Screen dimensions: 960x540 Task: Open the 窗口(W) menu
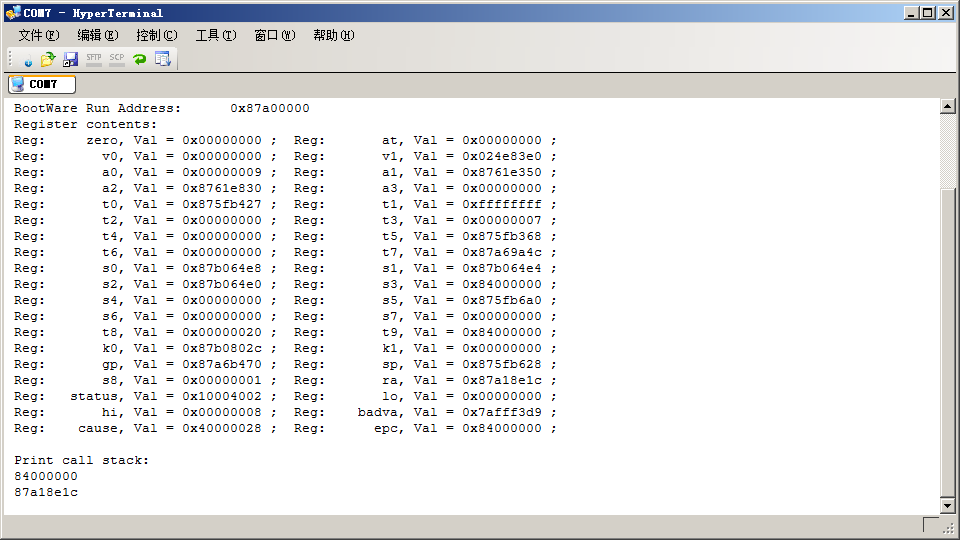click(275, 36)
